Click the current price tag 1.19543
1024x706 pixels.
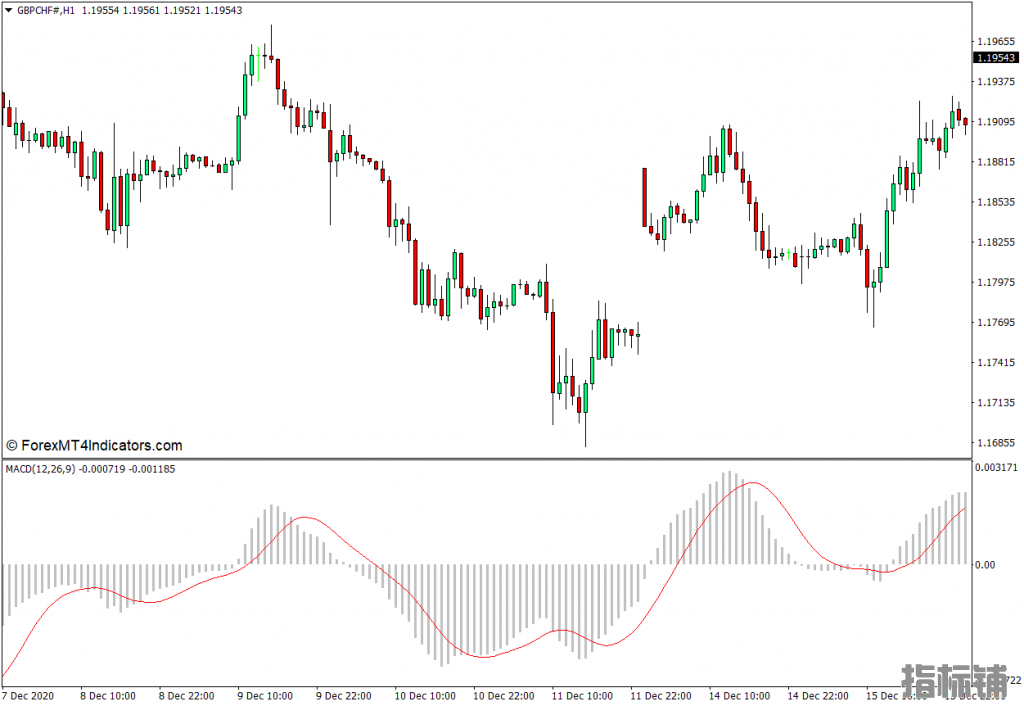pos(996,57)
